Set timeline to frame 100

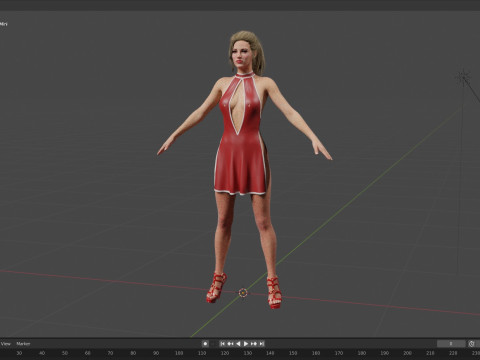179,353
